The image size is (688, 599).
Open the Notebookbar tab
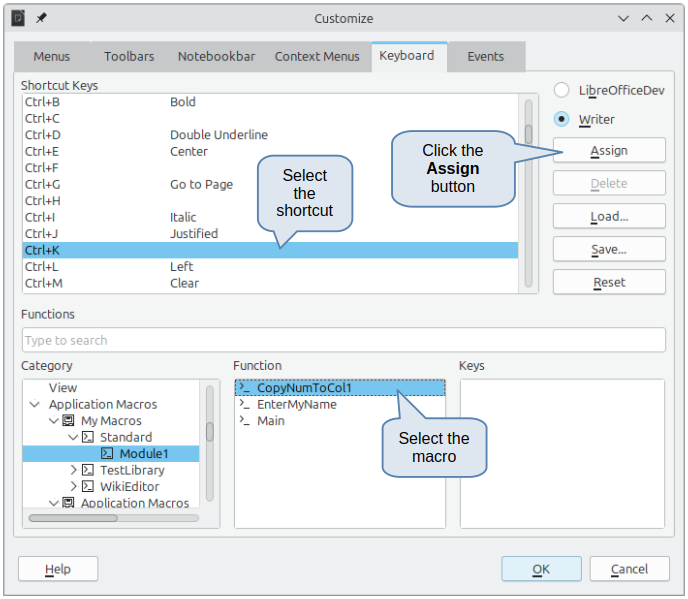coord(216,57)
